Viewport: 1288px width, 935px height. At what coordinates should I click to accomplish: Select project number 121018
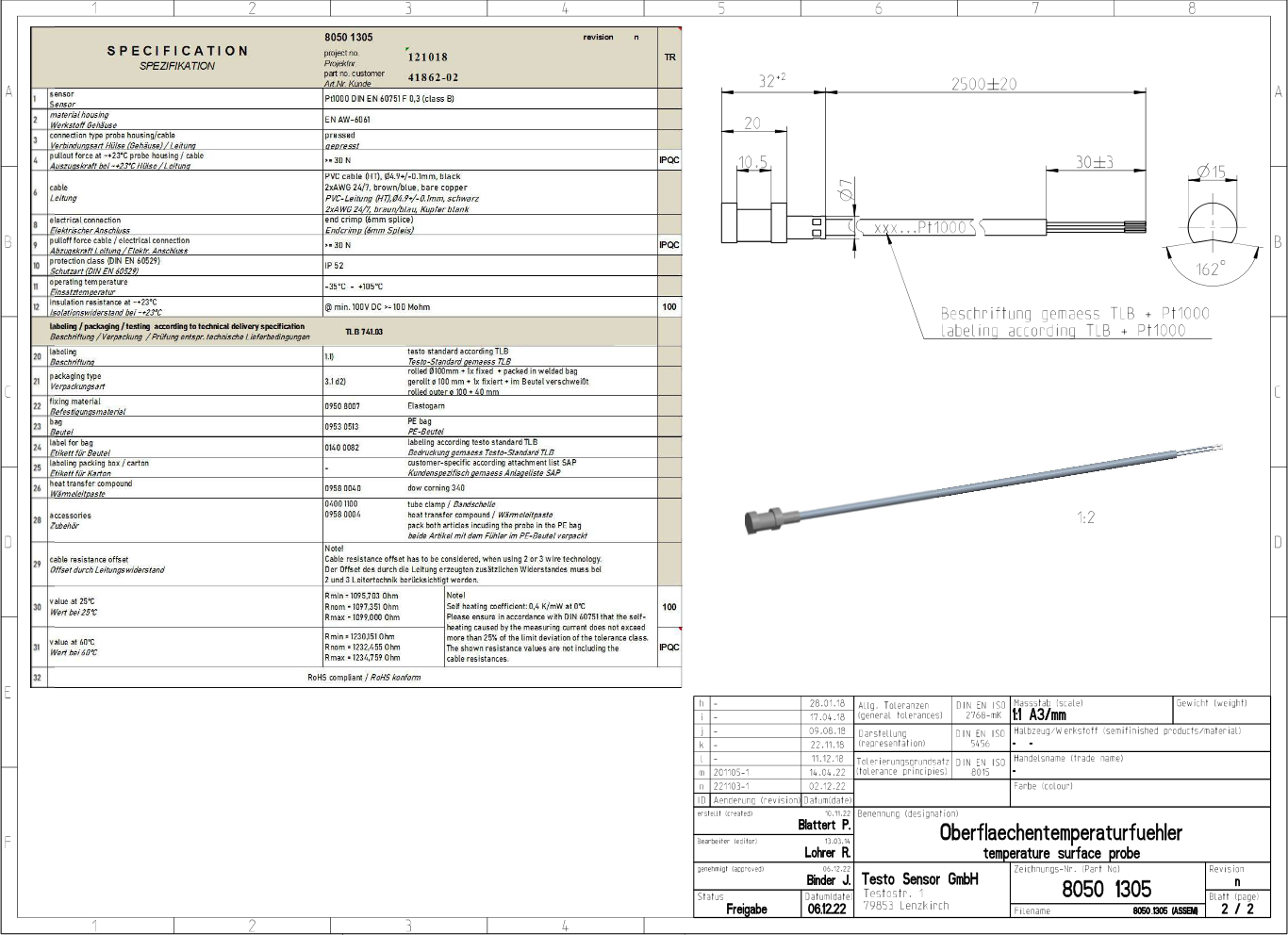(427, 57)
